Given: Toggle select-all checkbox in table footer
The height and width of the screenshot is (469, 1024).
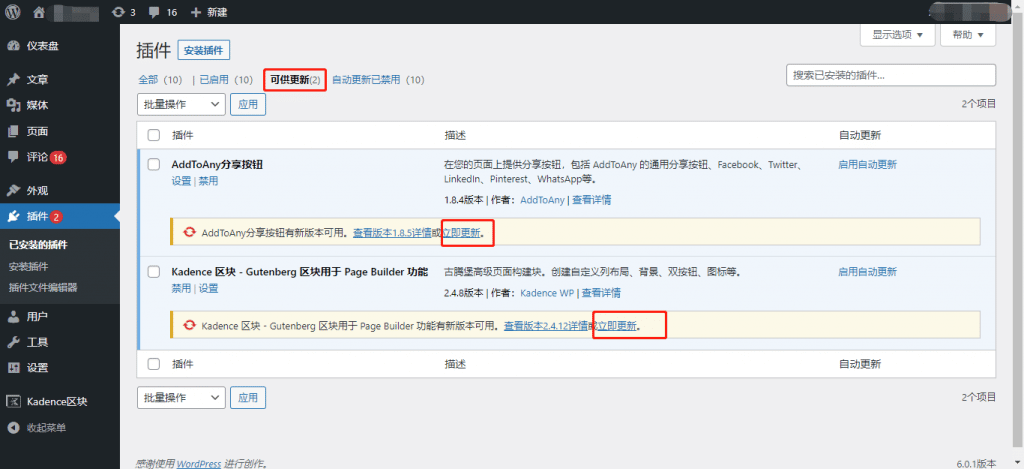Looking at the screenshot, I should pyautogui.click(x=154, y=364).
